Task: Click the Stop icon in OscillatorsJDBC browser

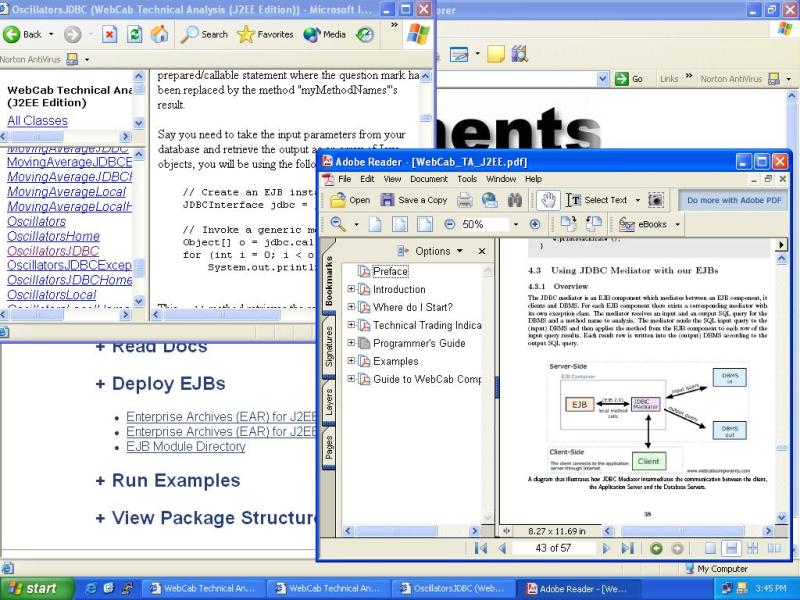Action: (x=109, y=35)
